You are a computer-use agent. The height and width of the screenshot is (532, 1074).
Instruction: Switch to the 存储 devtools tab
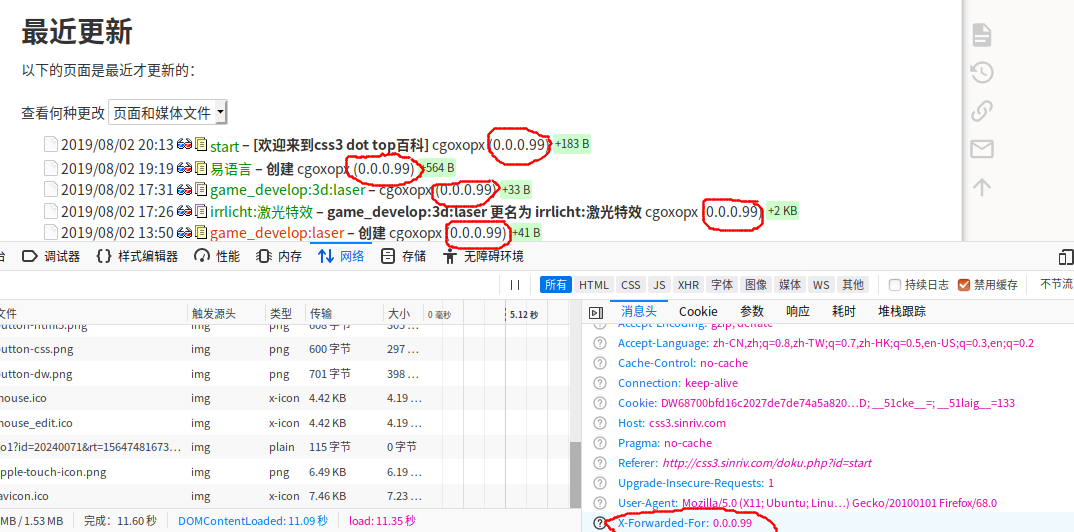(403, 257)
